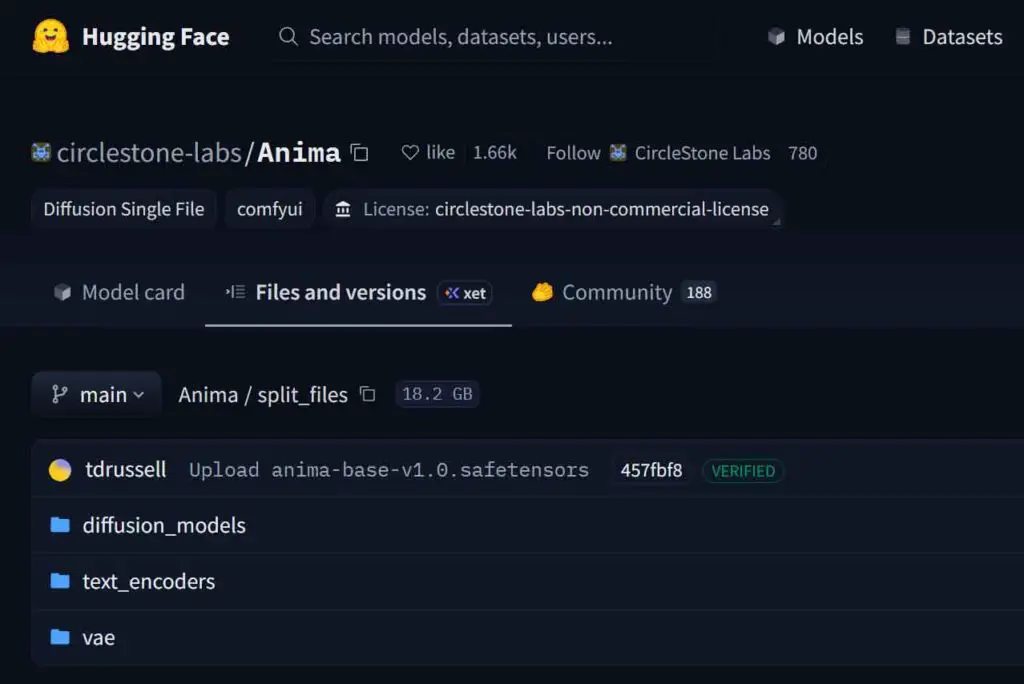Switch to the Model card tab

(119, 293)
